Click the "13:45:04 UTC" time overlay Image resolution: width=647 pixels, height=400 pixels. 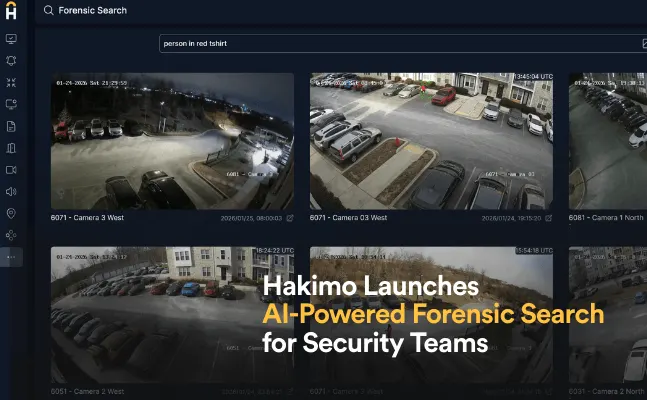click(533, 77)
